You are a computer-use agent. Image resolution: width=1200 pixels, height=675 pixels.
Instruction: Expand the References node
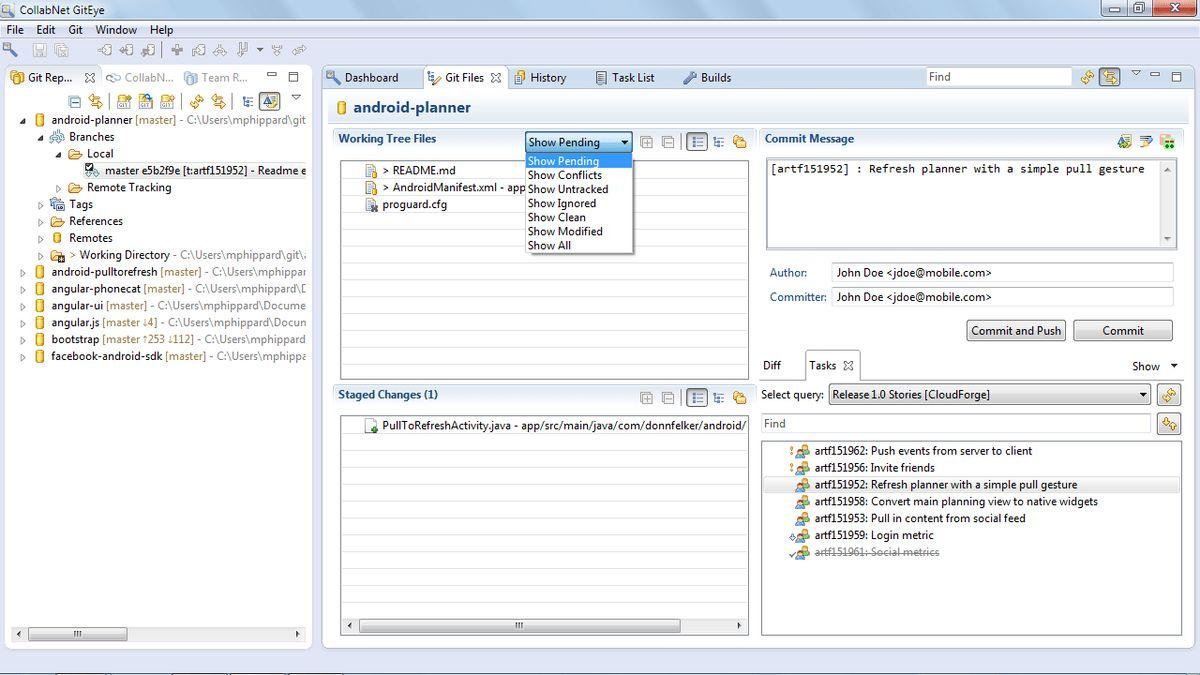click(41, 222)
